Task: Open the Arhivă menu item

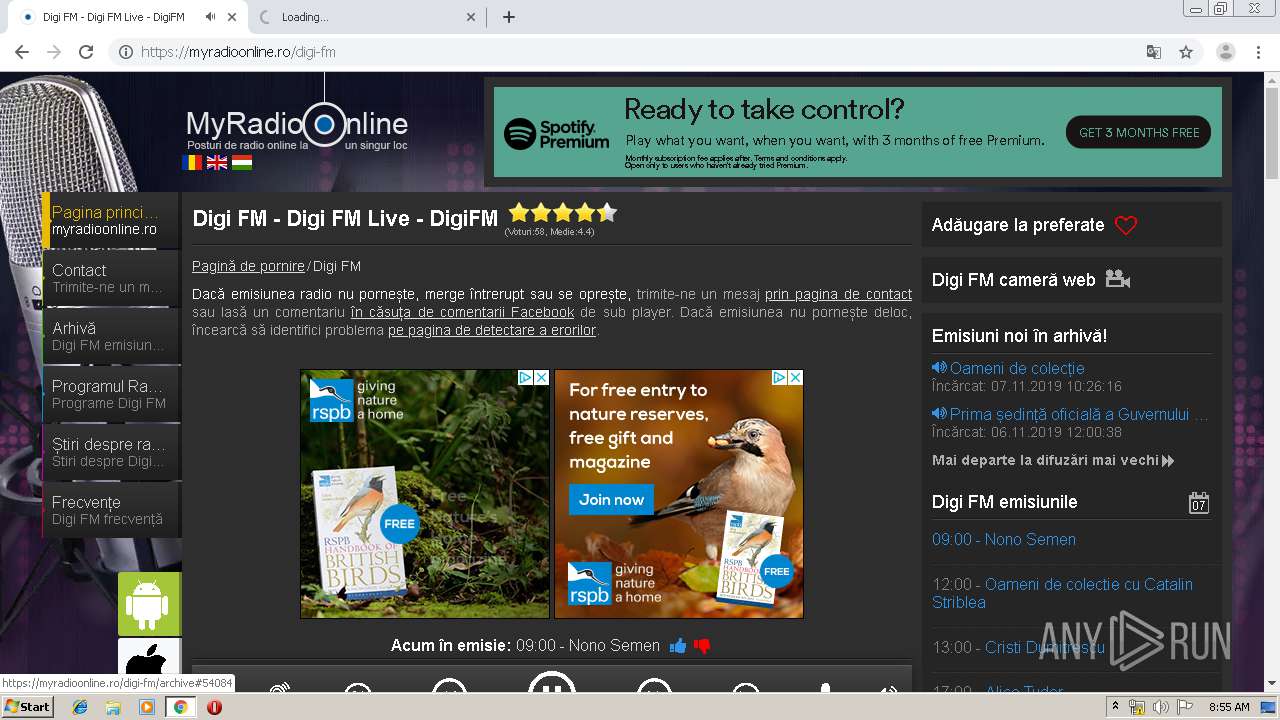Action: (x=111, y=336)
